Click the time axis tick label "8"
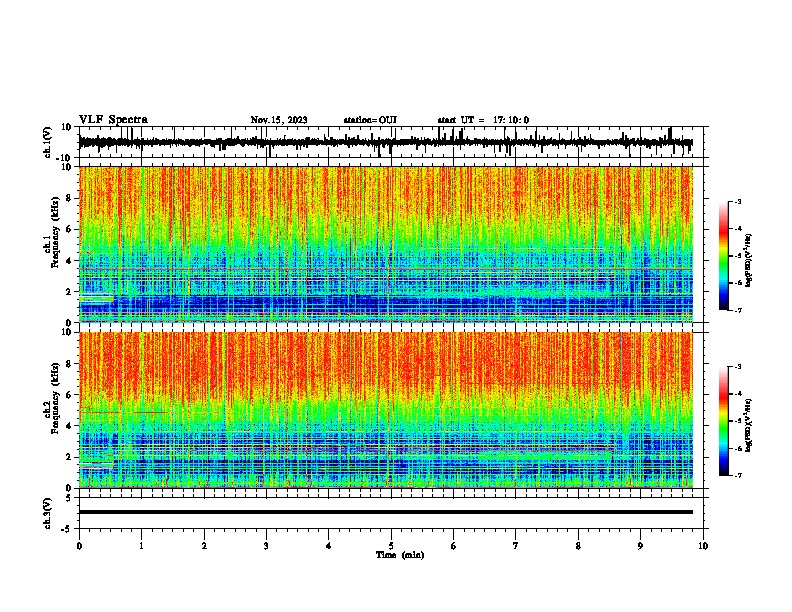This screenshot has height=612, width=792. coord(578,546)
